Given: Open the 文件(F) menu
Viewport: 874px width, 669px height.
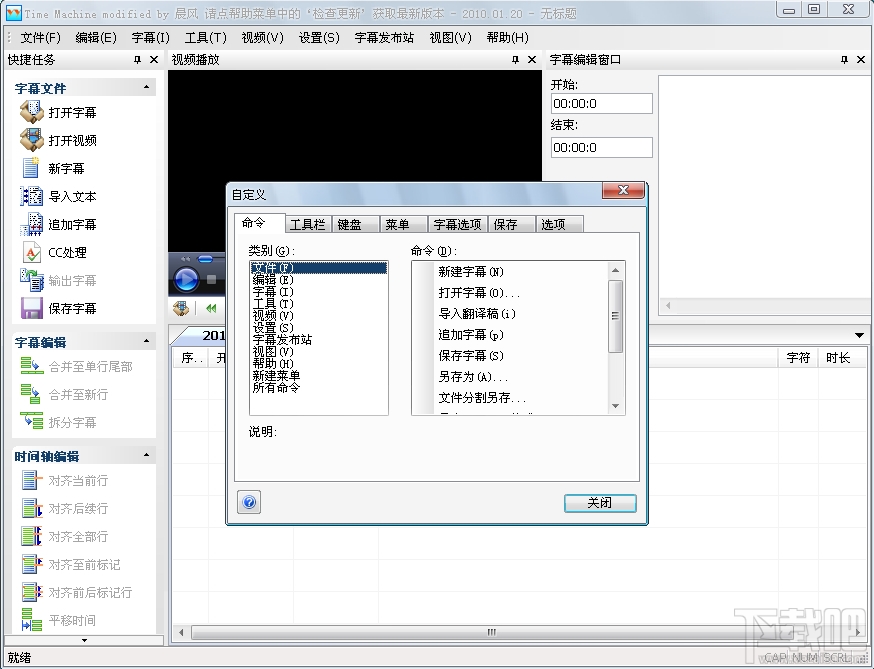Looking at the screenshot, I should [x=40, y=37].
